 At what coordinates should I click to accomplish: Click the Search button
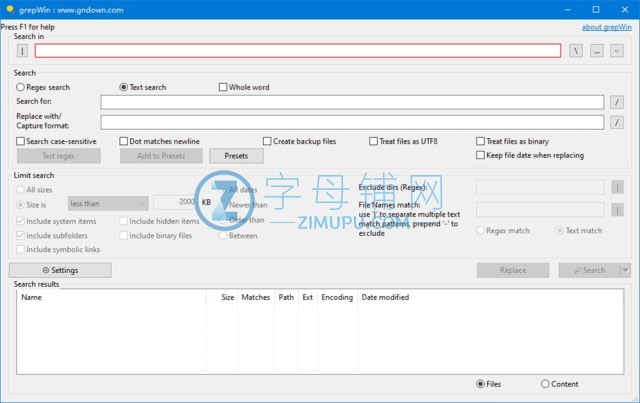[x=589, y=270]
